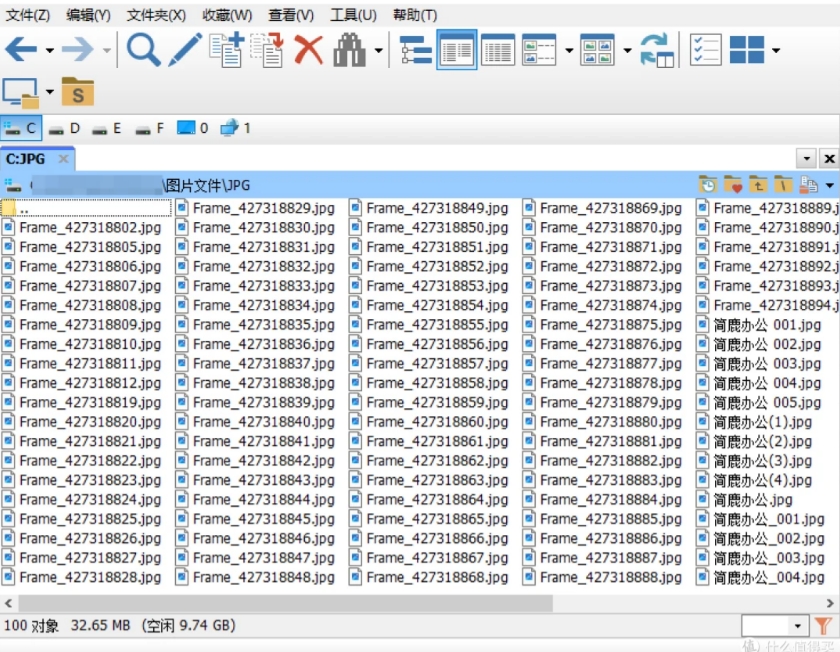Click the move files icon

pos(267,50)
